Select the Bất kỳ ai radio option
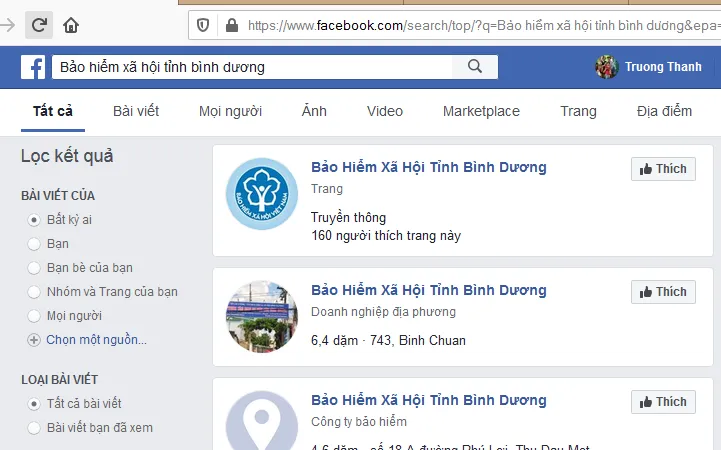The image size is (721, 450). (34, 220)
